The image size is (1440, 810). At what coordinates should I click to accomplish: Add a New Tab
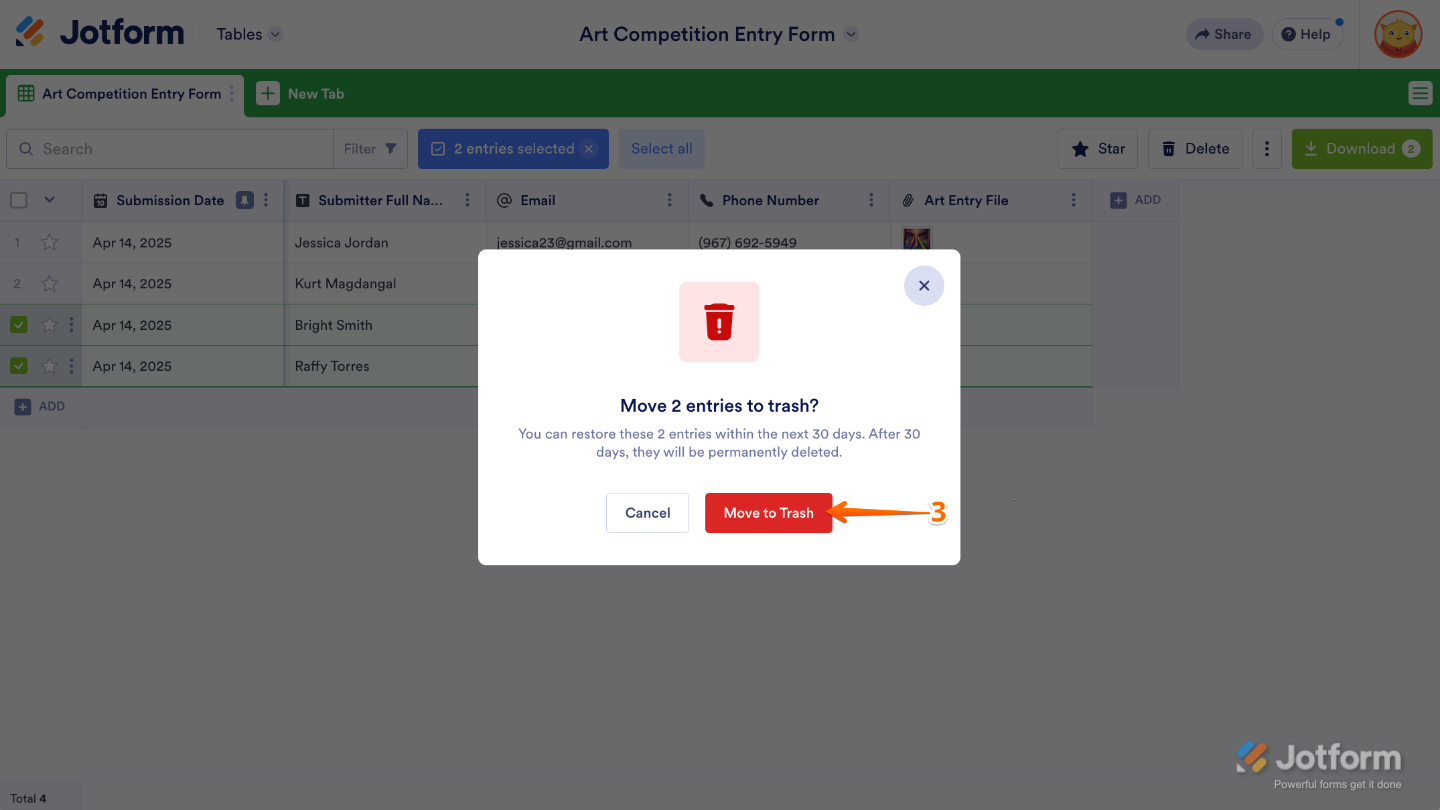click(x=301, y=94)
